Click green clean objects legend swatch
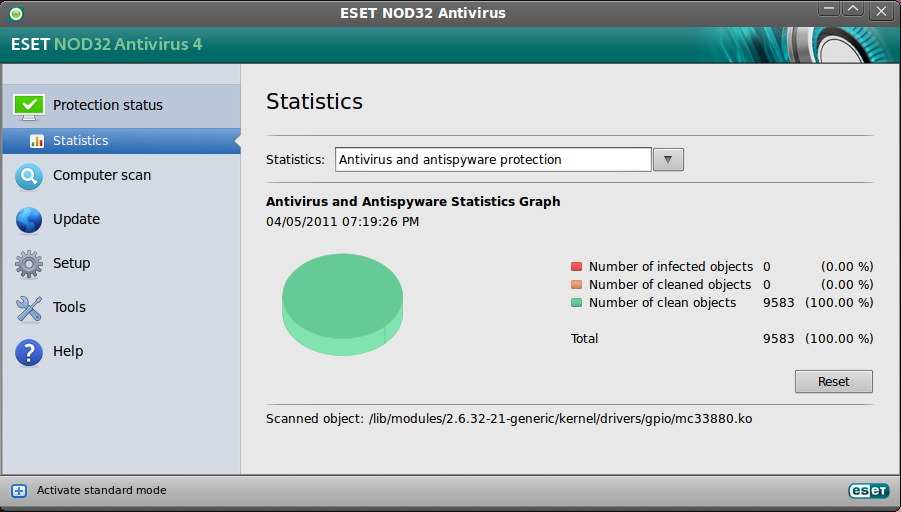Image resolution: width=901 pixels, height=512 pixels. [576, 302]
